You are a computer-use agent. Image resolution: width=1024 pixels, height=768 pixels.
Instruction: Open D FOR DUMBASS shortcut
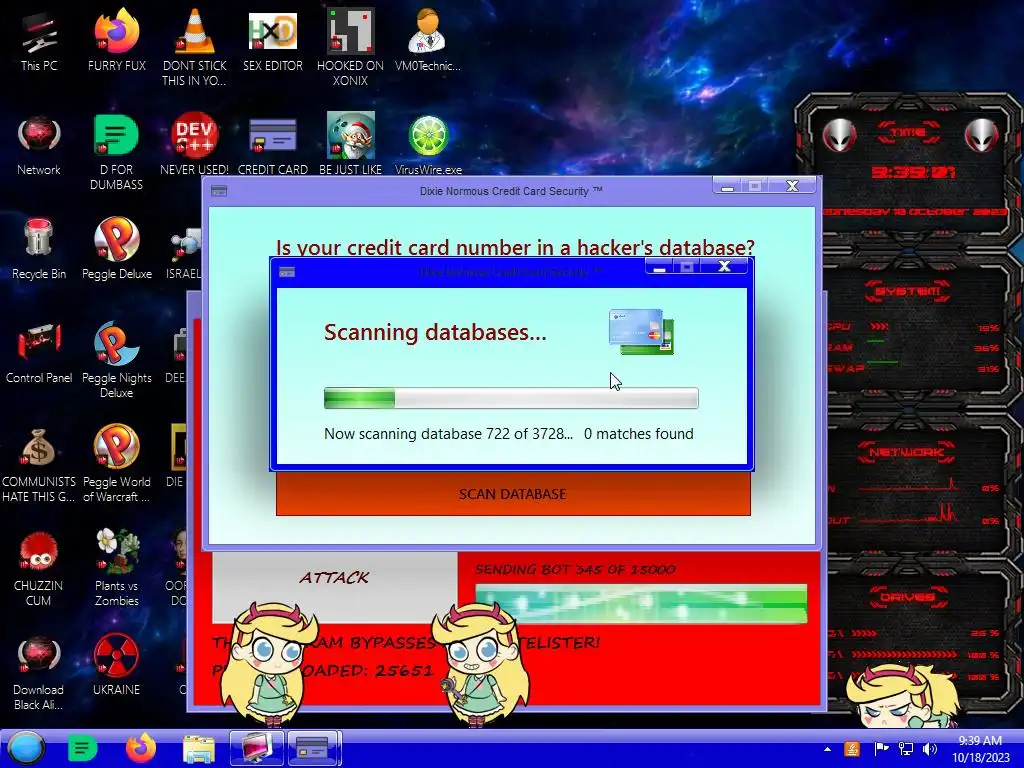116,152
